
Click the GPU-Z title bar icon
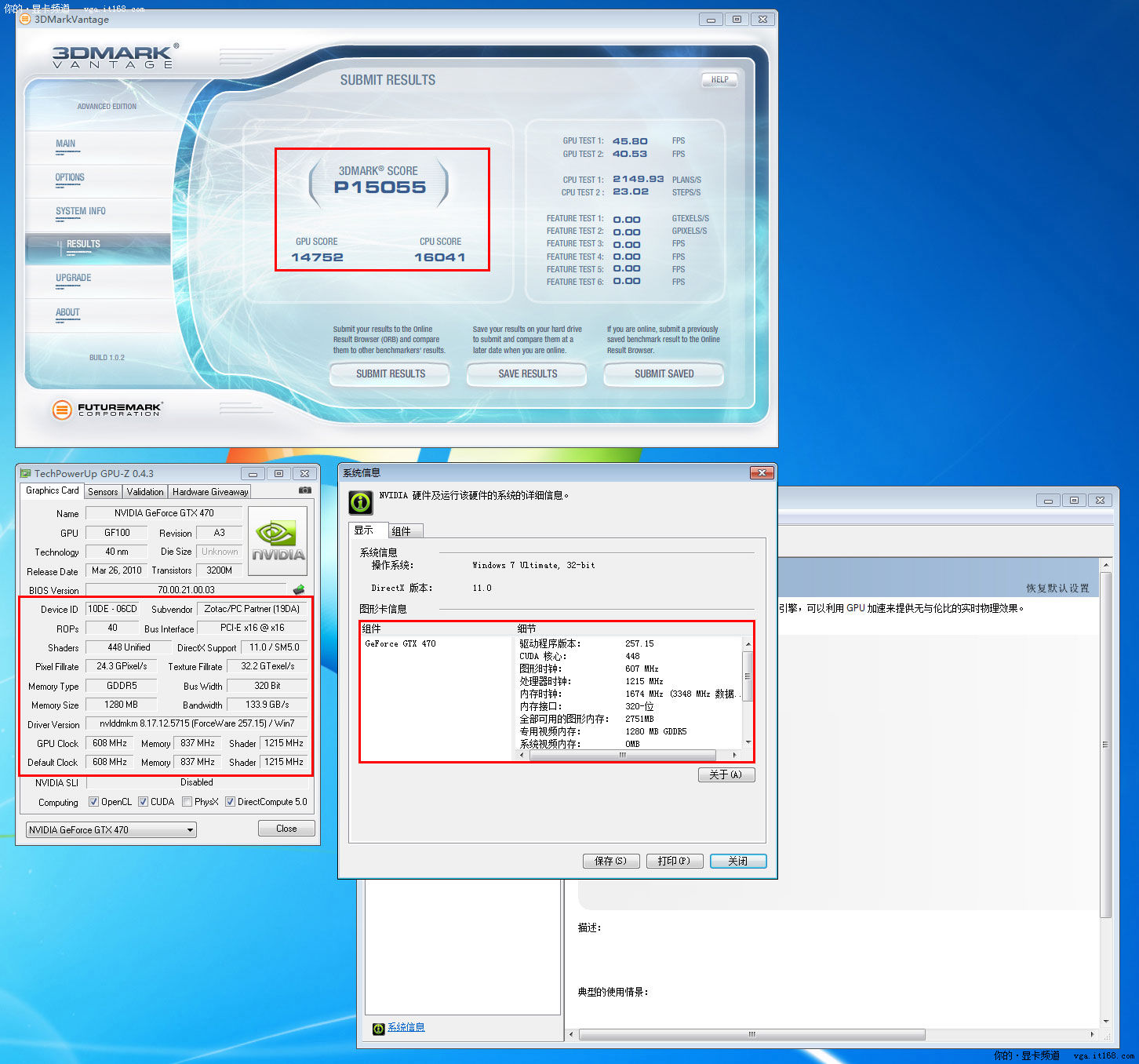(25, 473)
